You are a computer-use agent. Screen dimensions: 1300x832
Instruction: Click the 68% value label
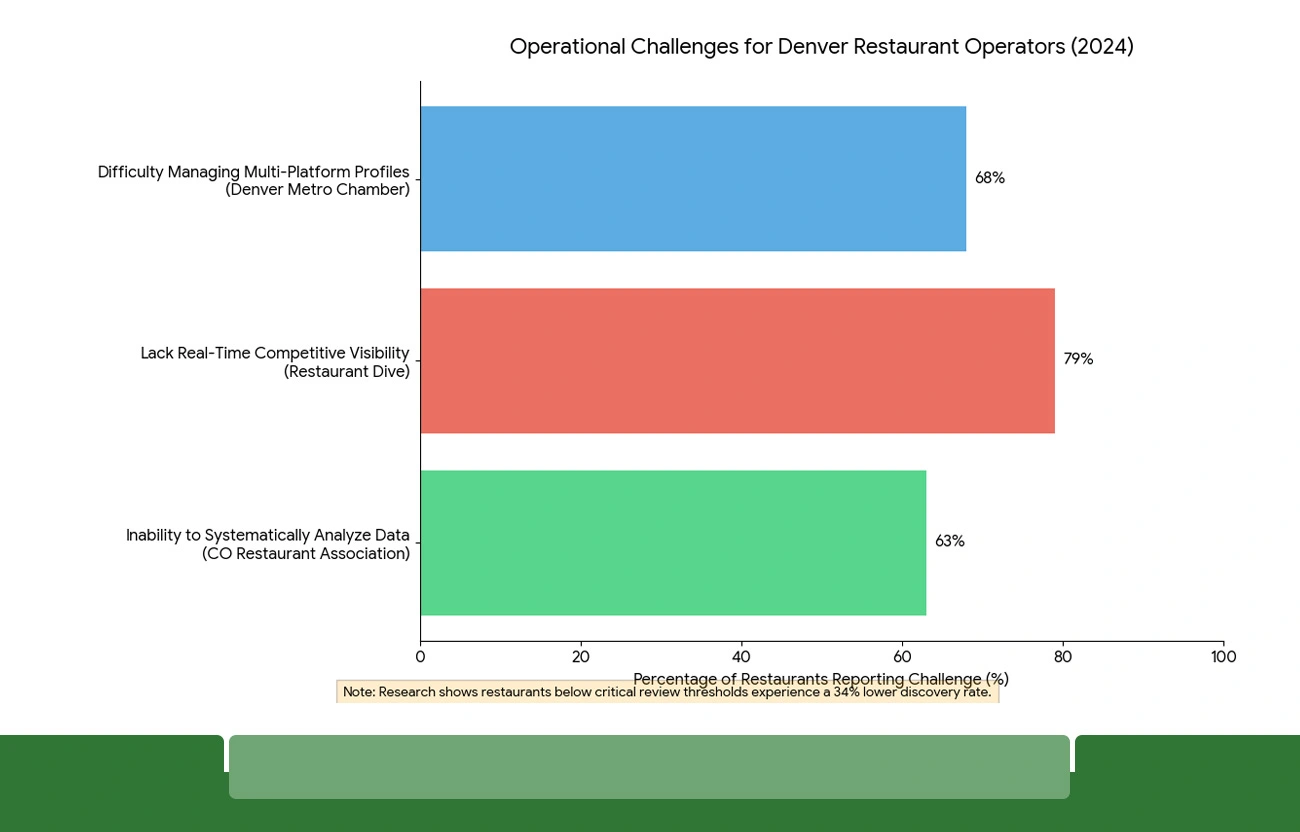(x=990, y=178)
